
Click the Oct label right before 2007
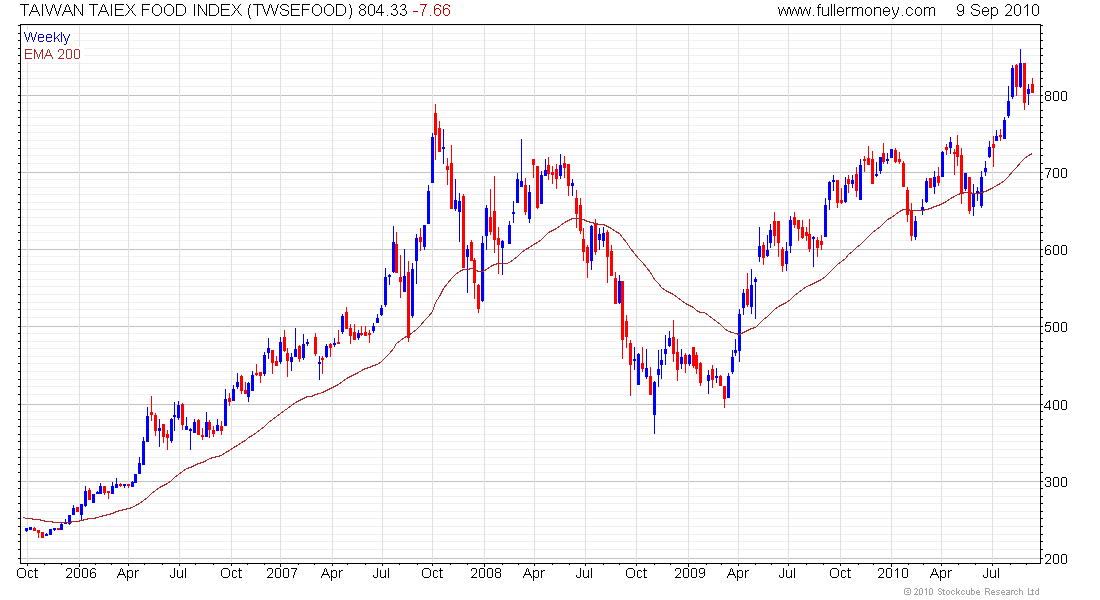pos(231,573)
